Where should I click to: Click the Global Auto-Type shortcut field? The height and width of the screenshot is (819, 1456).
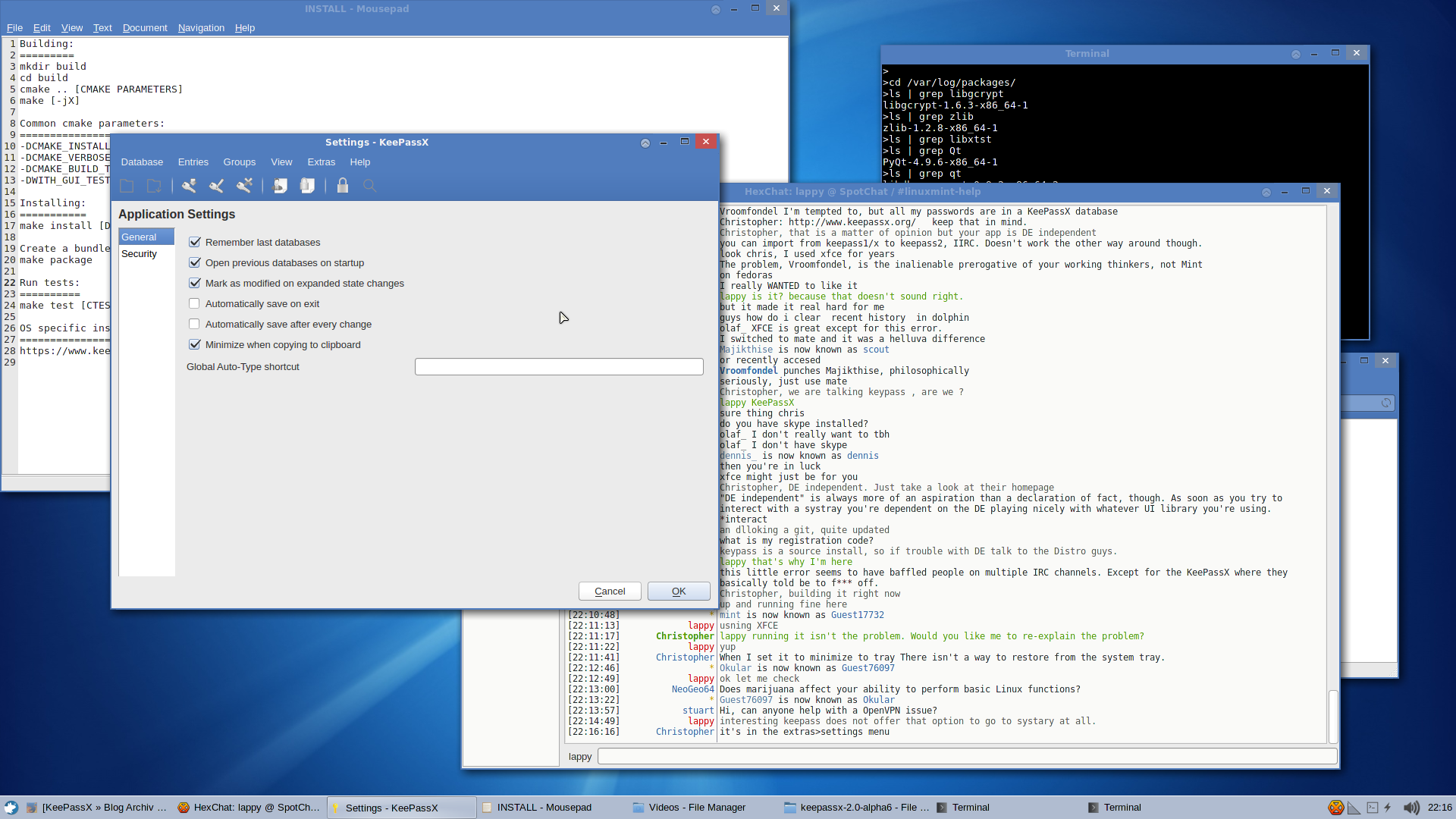coord(559,367)
